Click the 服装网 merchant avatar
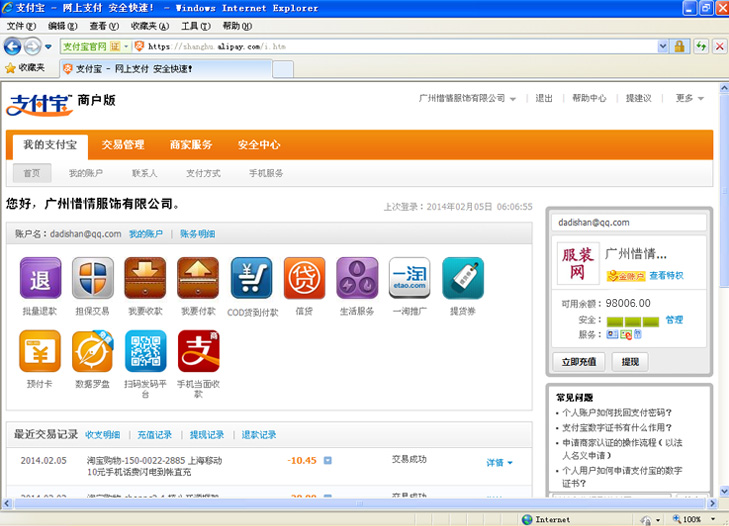 578,263
